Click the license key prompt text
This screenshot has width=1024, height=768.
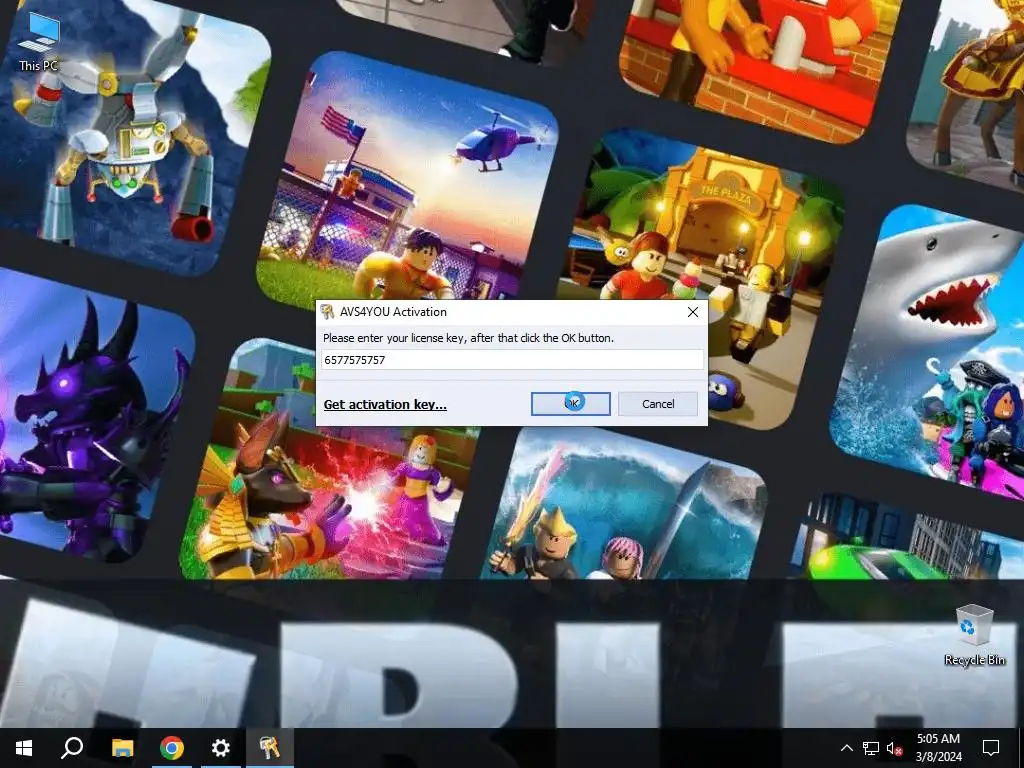pyautogui.click(x=468, y=338)
